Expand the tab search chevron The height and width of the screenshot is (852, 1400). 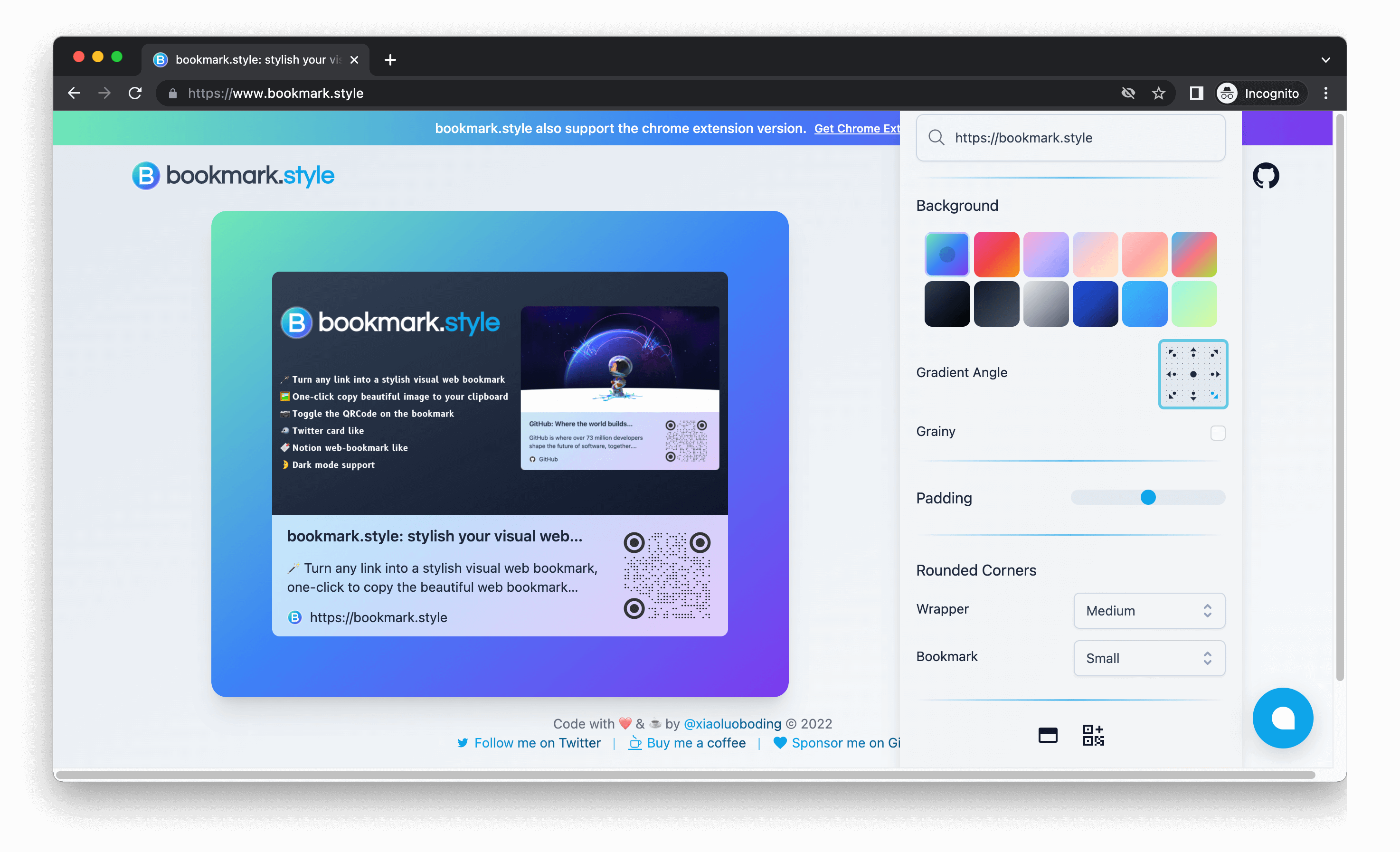(x=1325, y=60)
